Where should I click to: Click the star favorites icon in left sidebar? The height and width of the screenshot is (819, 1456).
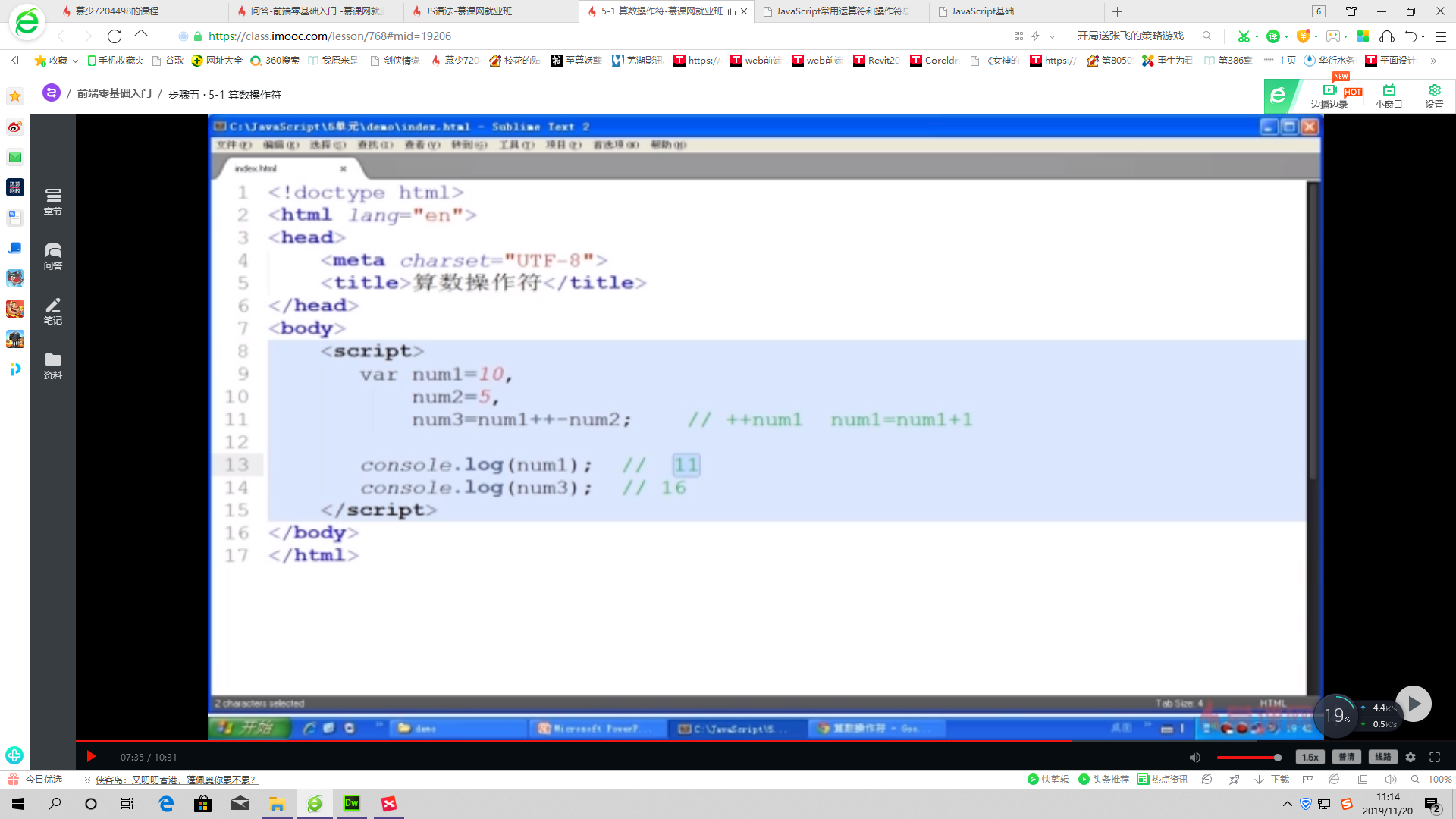(15, 96)
